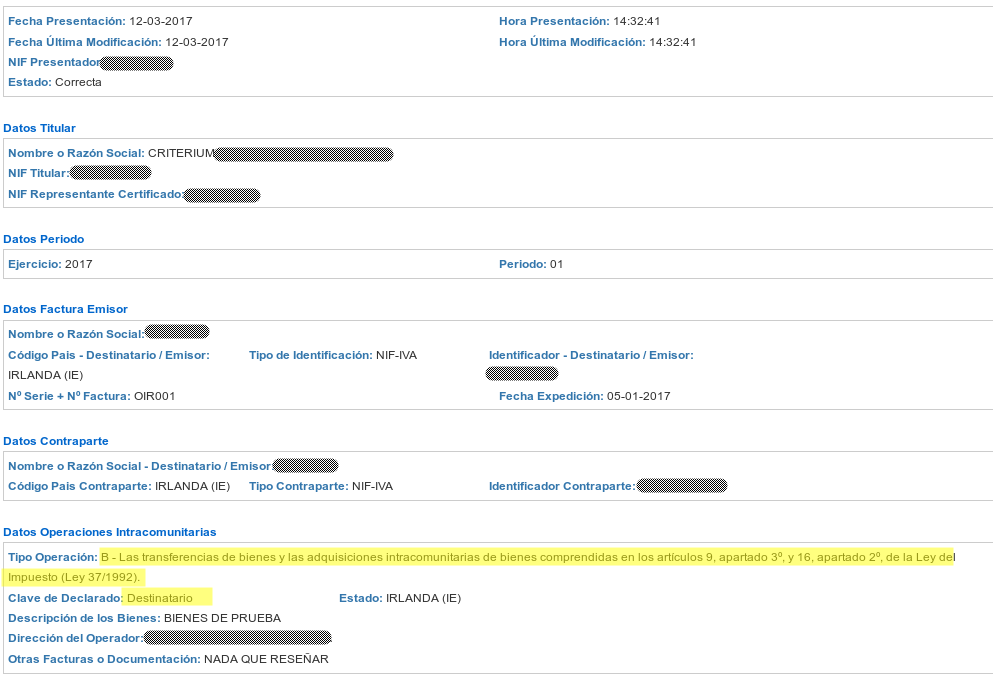Click the Clave de Declarado label
Image resolution: width=993 pixels, height=682 pixels.
tap(65, 598)
